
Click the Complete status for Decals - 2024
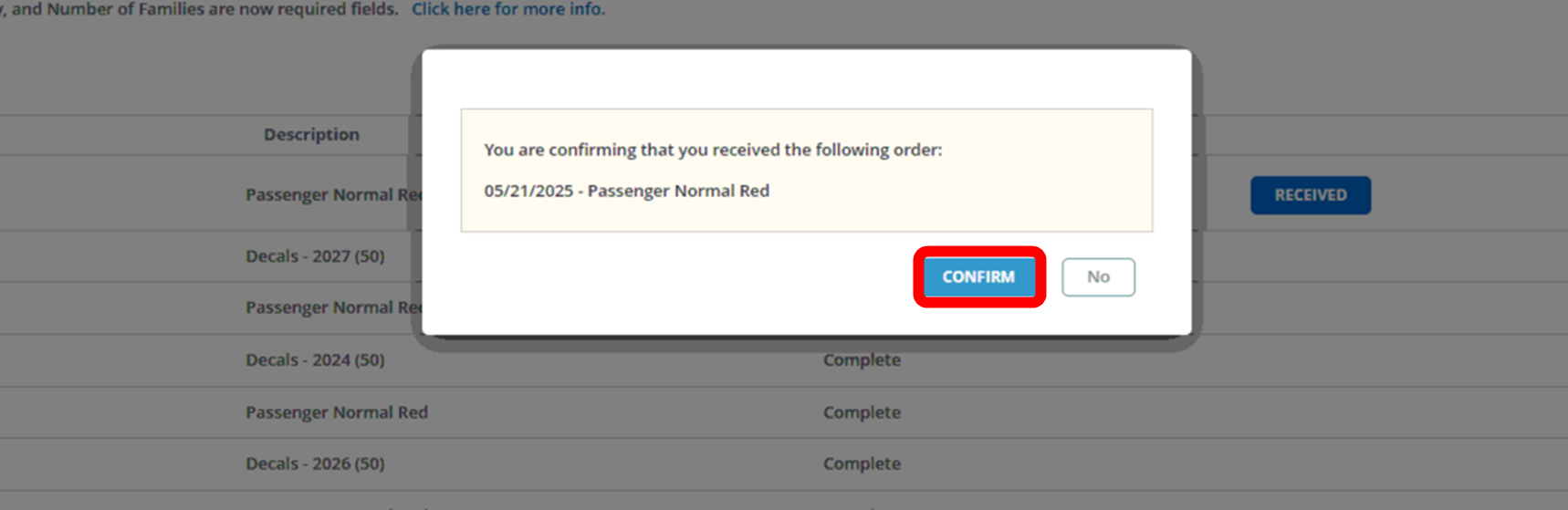pyautogui.click(x=862, y=360)
